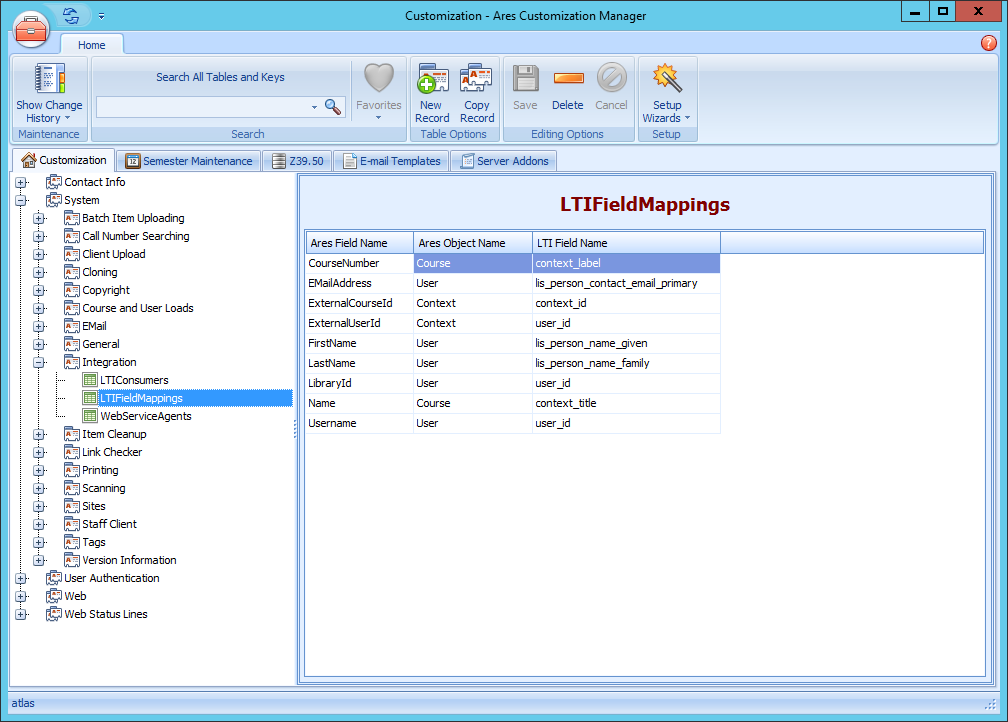Click the search magnifying glass icon

[333, 106]
